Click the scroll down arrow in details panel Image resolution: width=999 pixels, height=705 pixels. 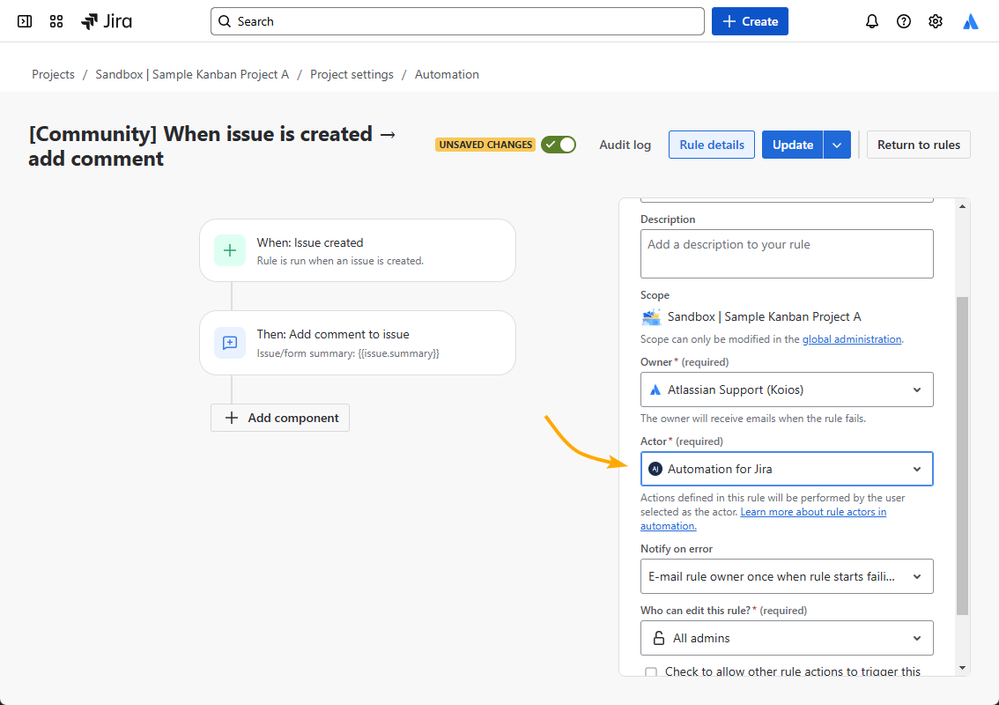point(962,668)
